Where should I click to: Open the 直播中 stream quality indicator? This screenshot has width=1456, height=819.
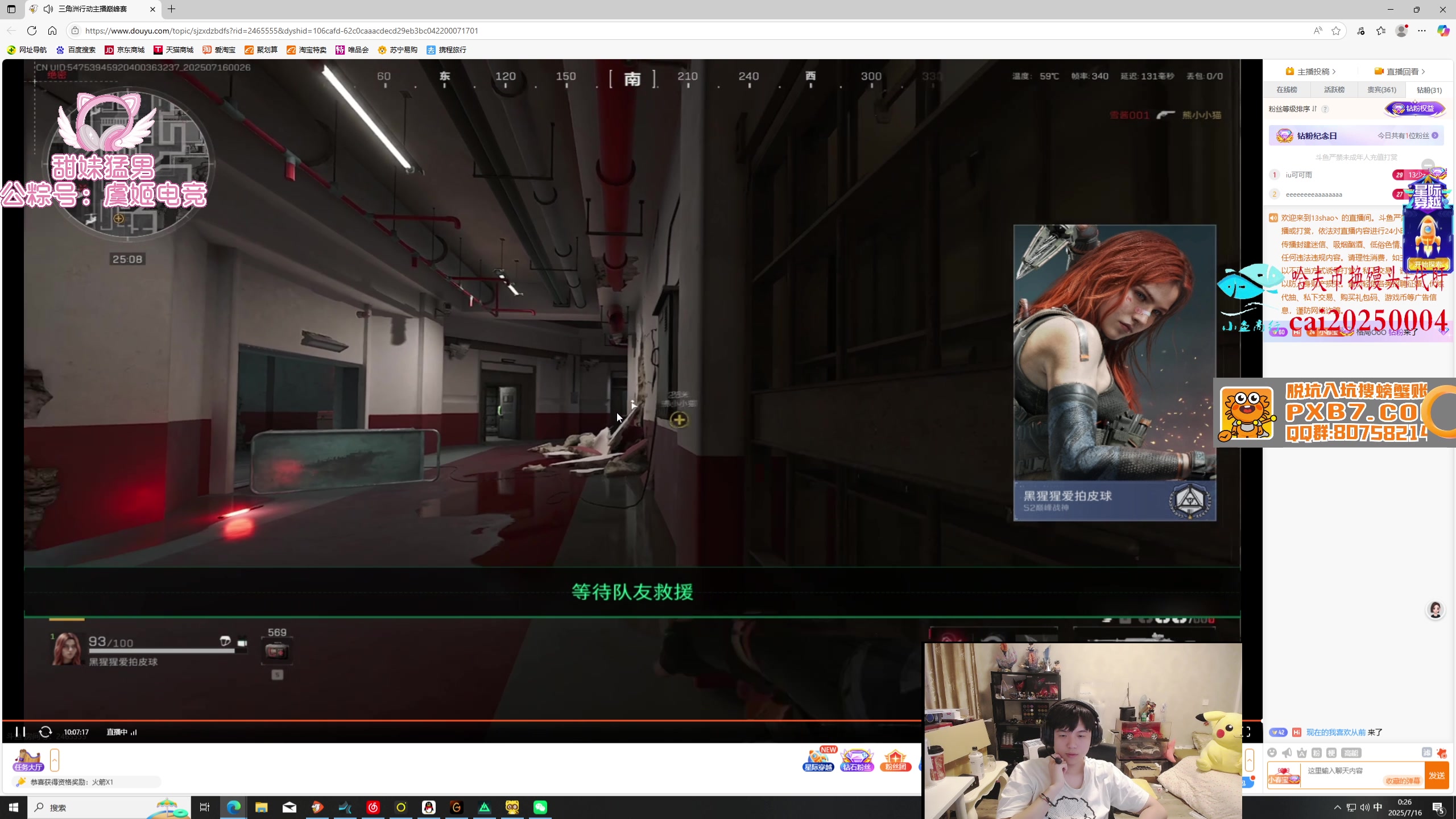(x=122, y=732)
